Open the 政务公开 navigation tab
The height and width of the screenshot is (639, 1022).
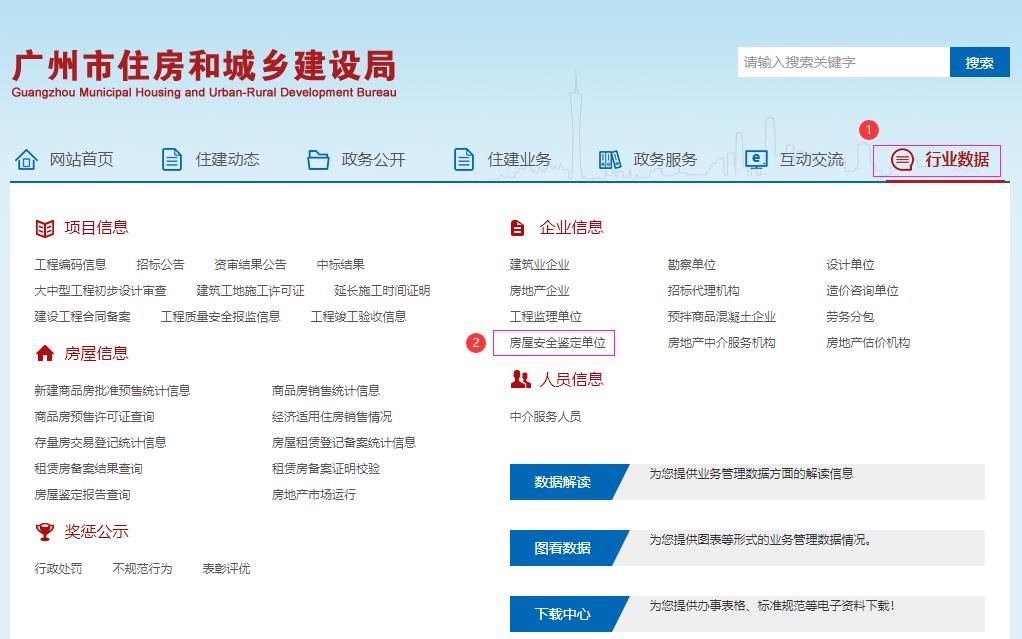373,159
